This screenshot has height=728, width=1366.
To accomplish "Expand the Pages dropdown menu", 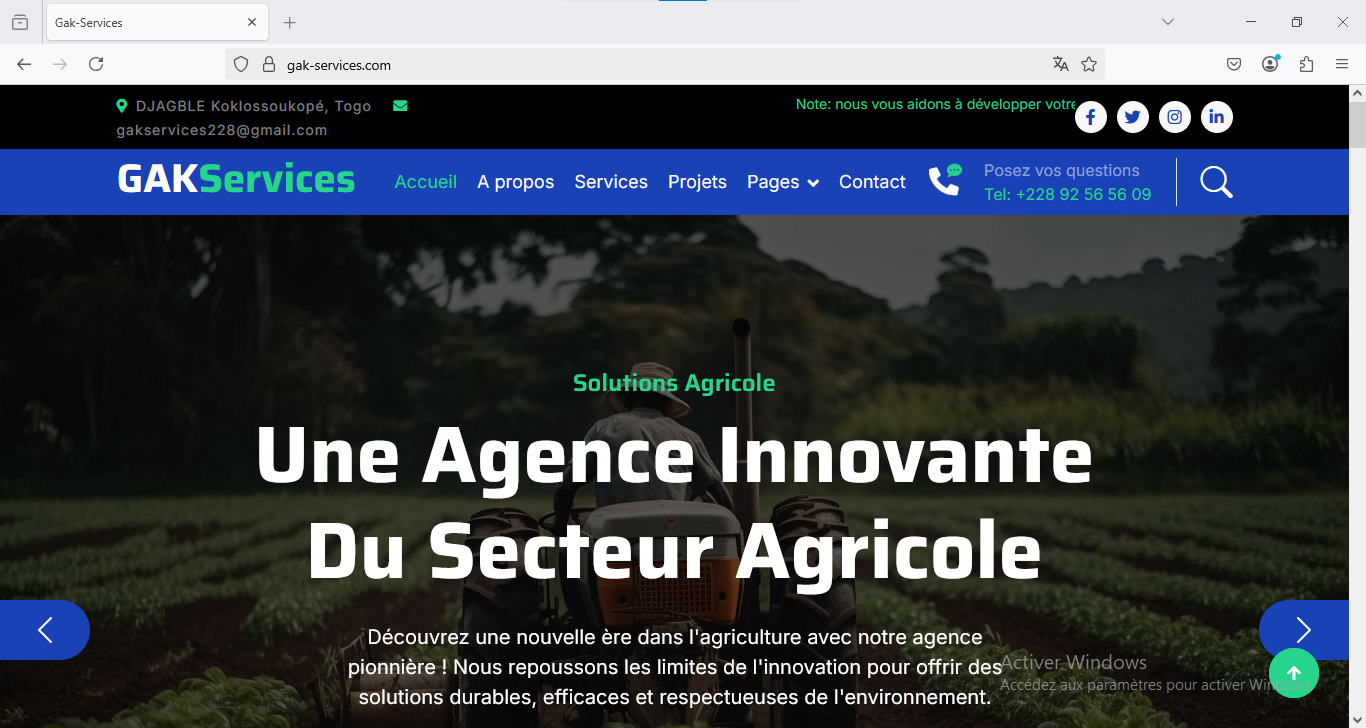I will 783,182.
